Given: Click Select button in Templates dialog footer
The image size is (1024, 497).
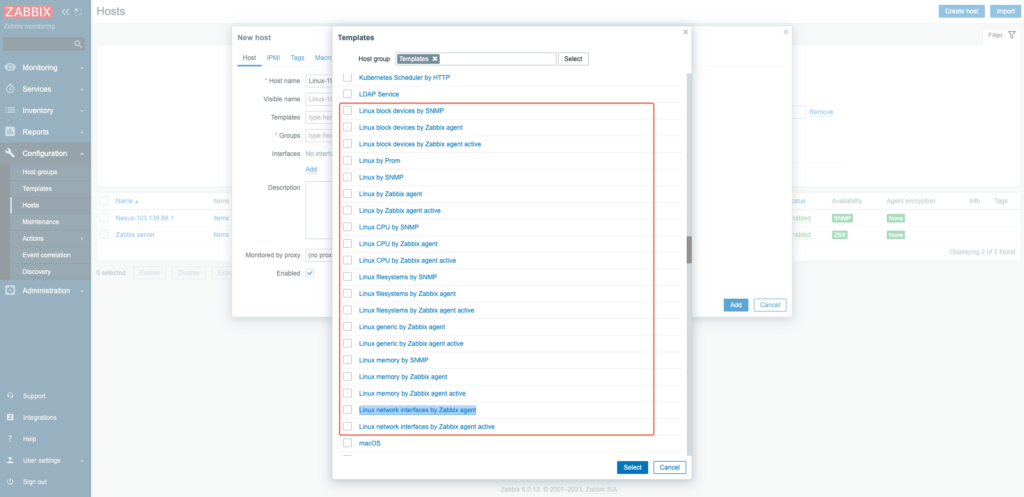Looking at the screenshot, I should 632,468.
